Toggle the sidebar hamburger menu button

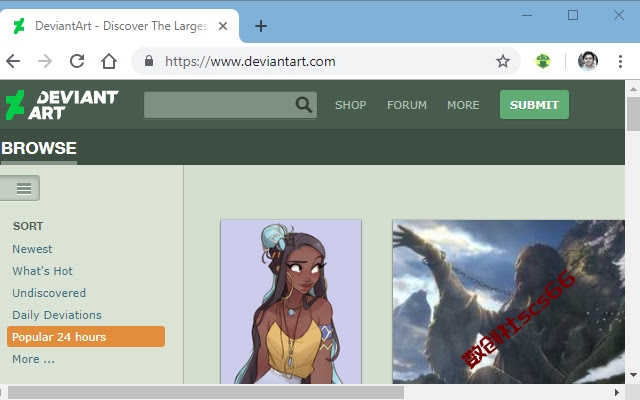[20, 188]
